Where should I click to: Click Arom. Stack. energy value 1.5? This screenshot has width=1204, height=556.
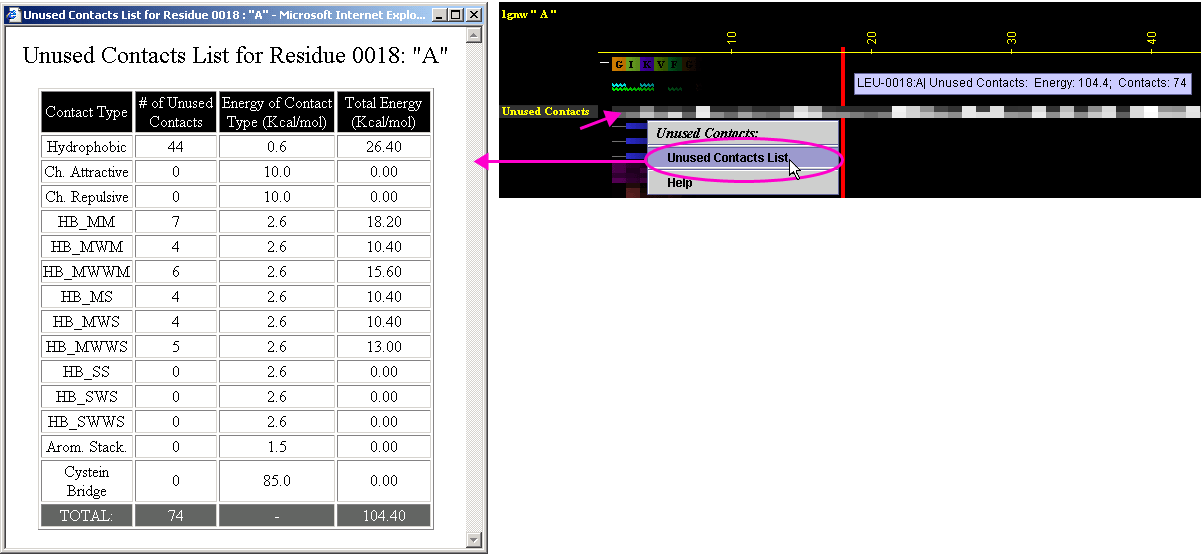(x=277, y=447)
